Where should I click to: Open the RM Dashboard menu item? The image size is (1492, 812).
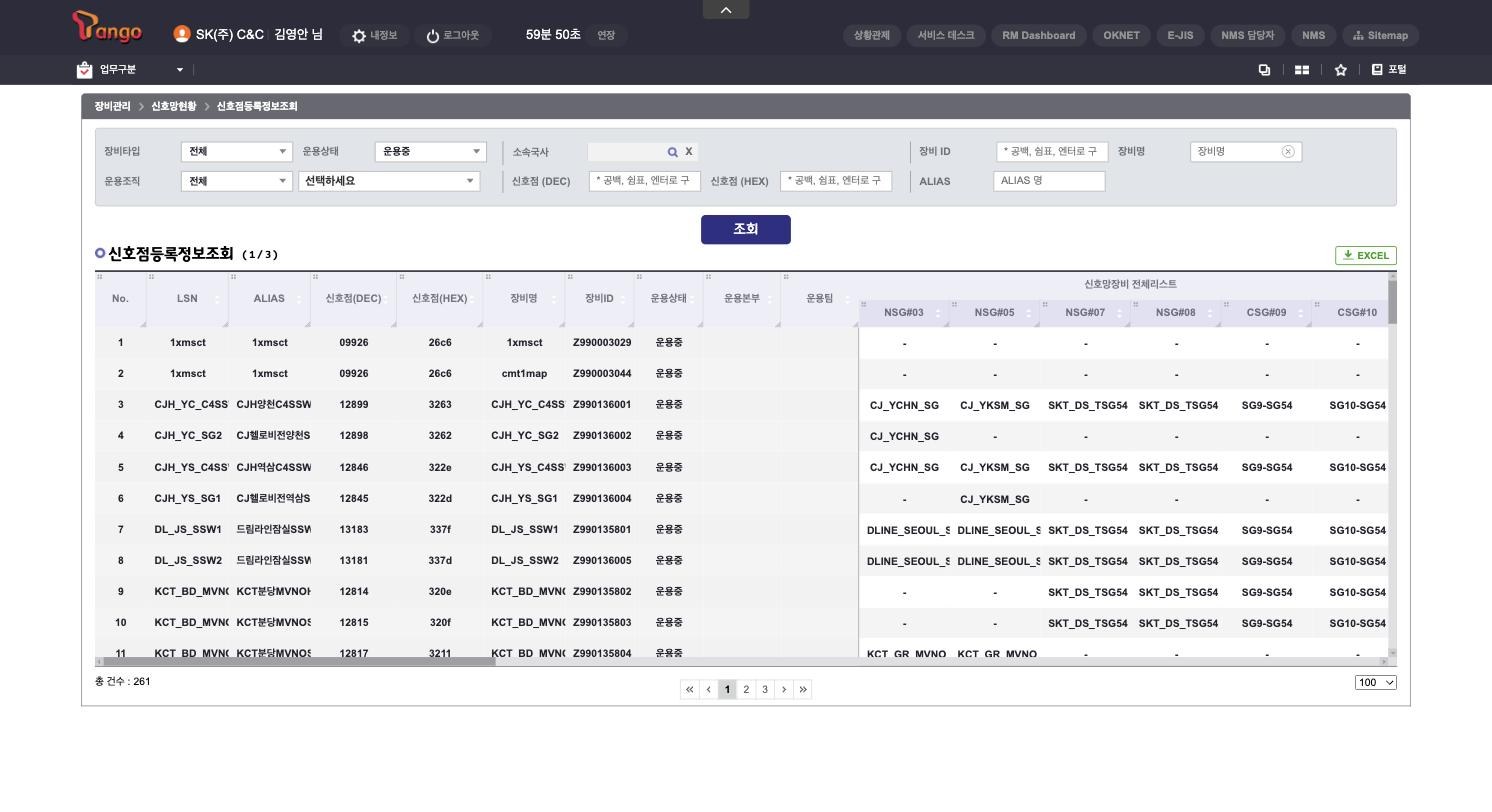tap(1039, 35)
